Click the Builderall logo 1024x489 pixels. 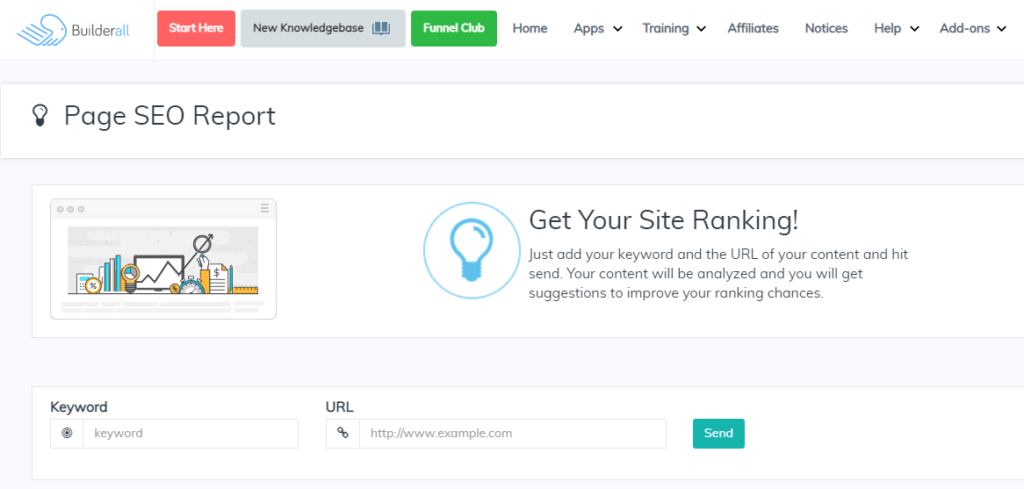coord(76,29)
